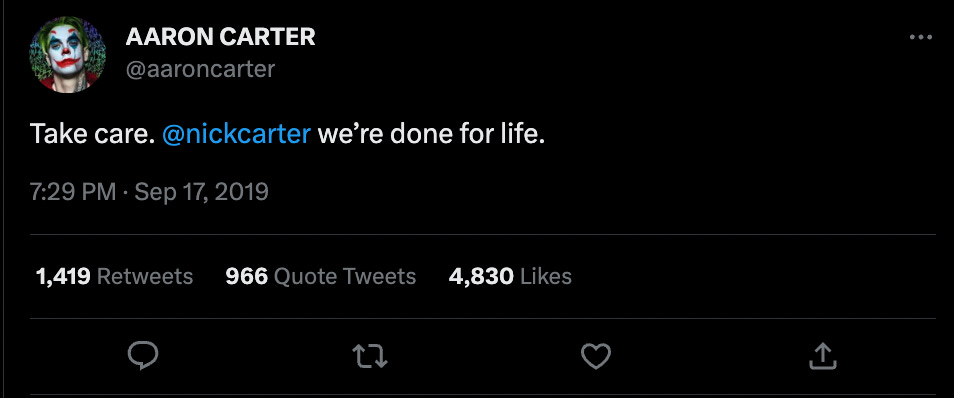This screenshot has height=398, width=954.
Task: Click the Sep 17, 2019 date
Action: pyautogui.click(x=201, y=192)
